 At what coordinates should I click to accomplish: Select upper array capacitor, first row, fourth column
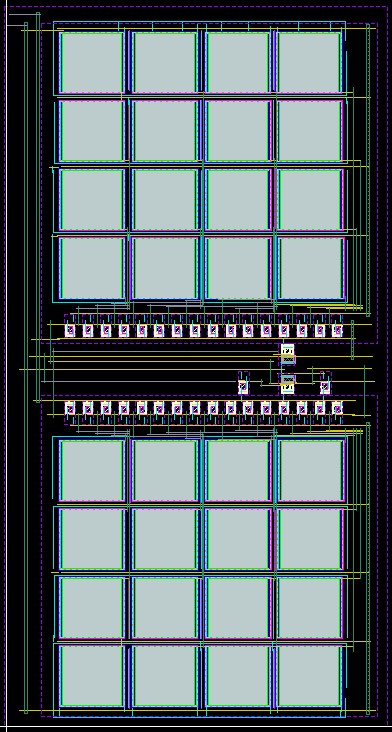coord(309,63)
